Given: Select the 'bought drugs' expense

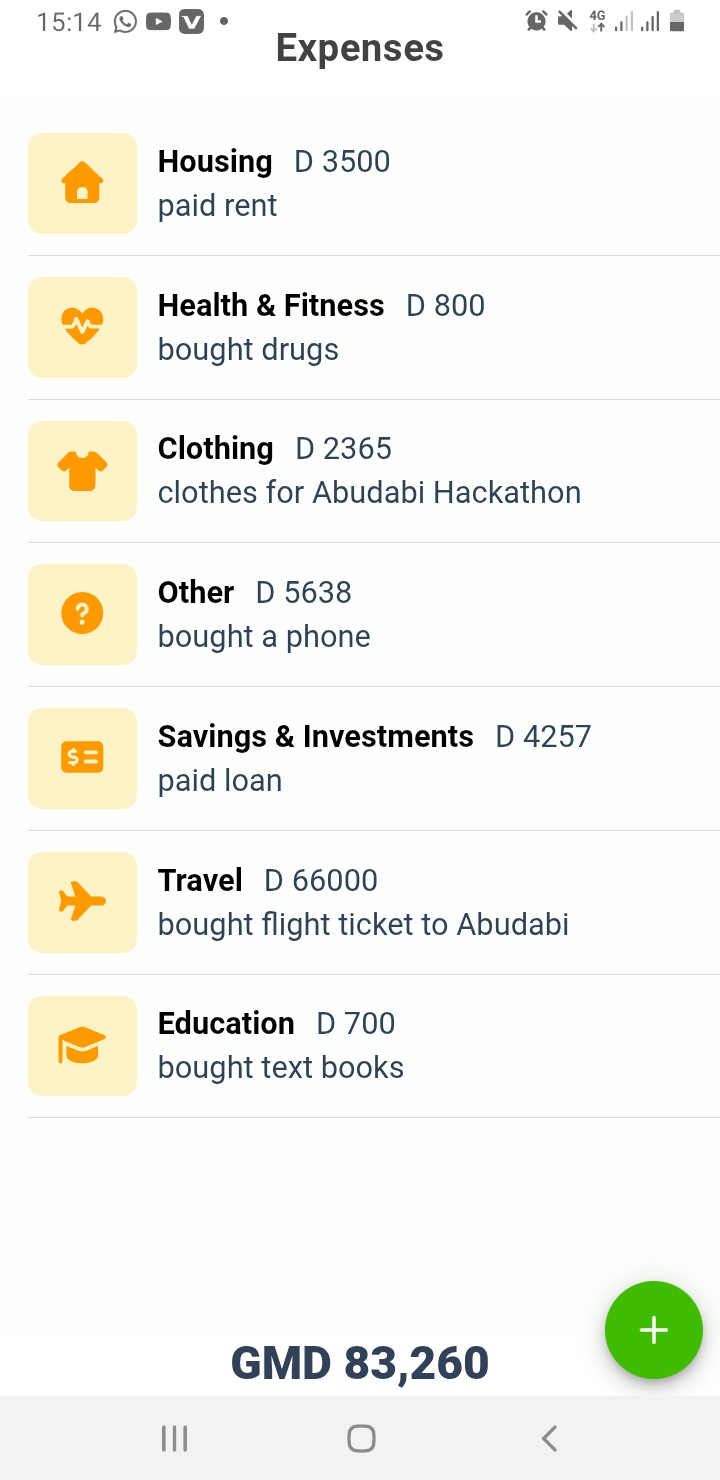Looking at the screenshot, I should pos(248,350).
